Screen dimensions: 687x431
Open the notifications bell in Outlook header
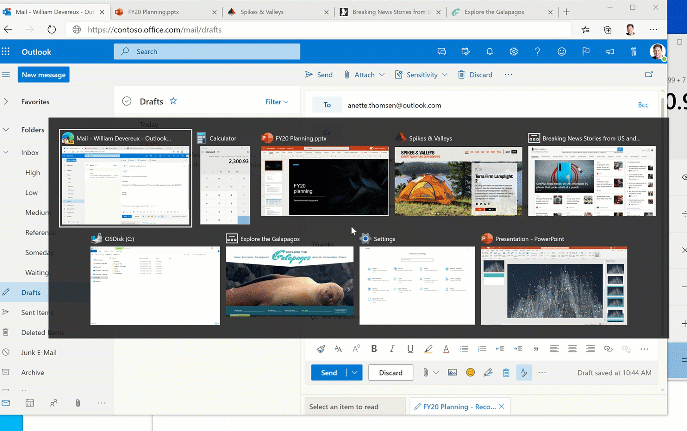pos(489,52)
